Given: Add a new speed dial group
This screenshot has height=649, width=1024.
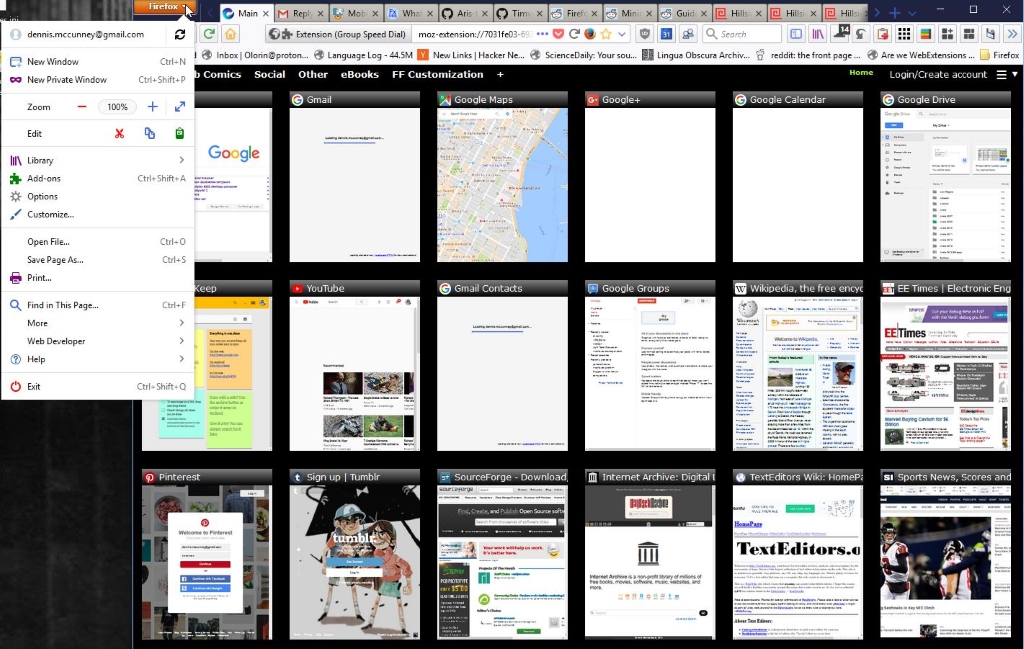Looking at the screenshot, I should point(500,74).
